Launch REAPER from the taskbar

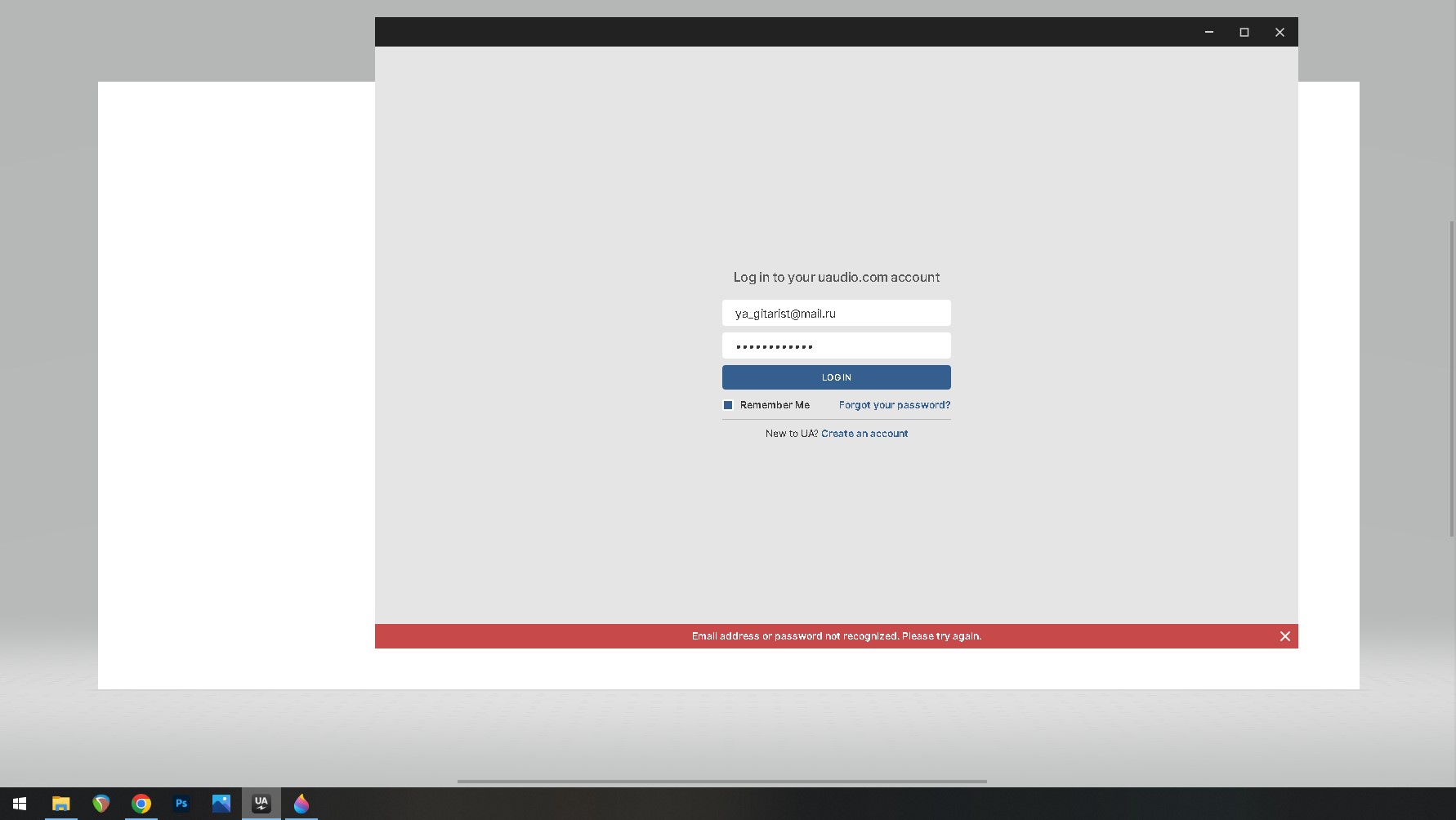pos(100,804)
